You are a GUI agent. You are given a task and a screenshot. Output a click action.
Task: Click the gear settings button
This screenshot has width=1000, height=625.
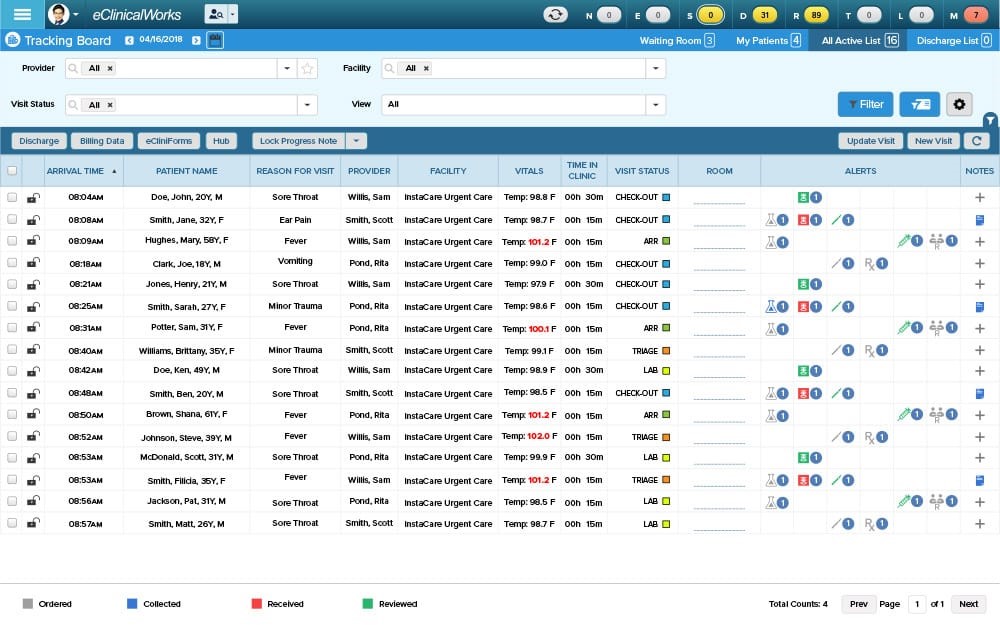(x=959, y=104)
